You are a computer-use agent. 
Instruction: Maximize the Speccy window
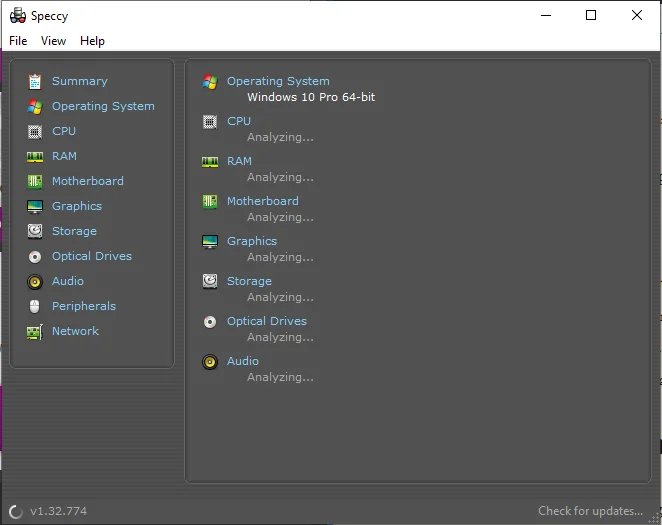click(591, 15)
